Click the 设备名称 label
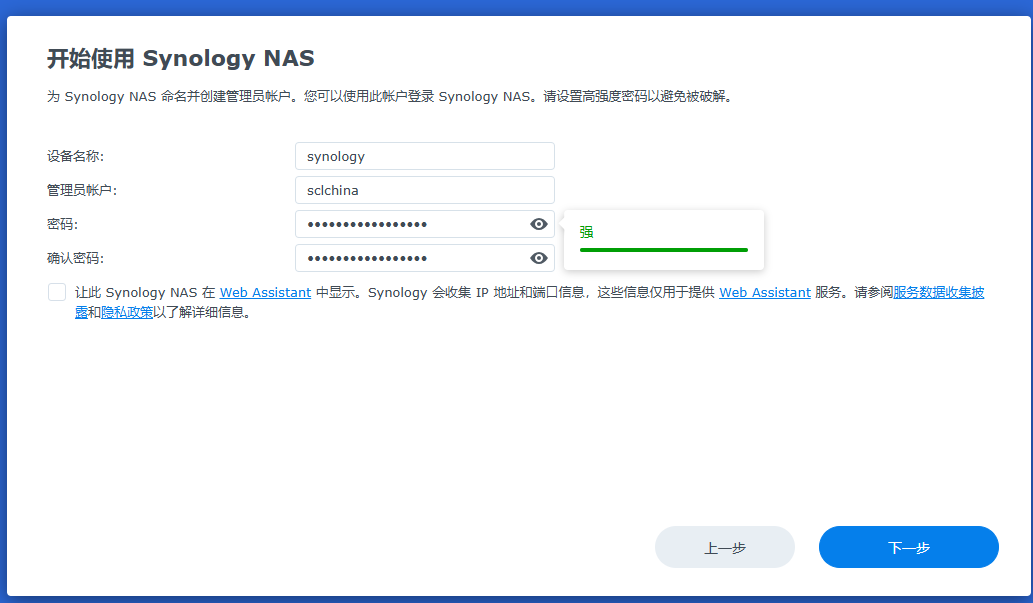Image resolution: width=1033 pixels, height=603 pixels. 75,156
